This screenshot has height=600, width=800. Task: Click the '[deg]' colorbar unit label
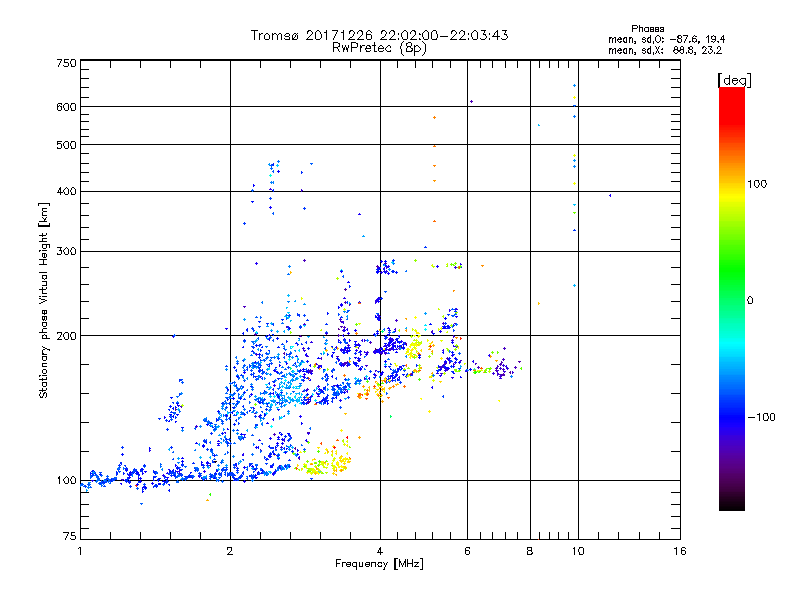(734, 80)
